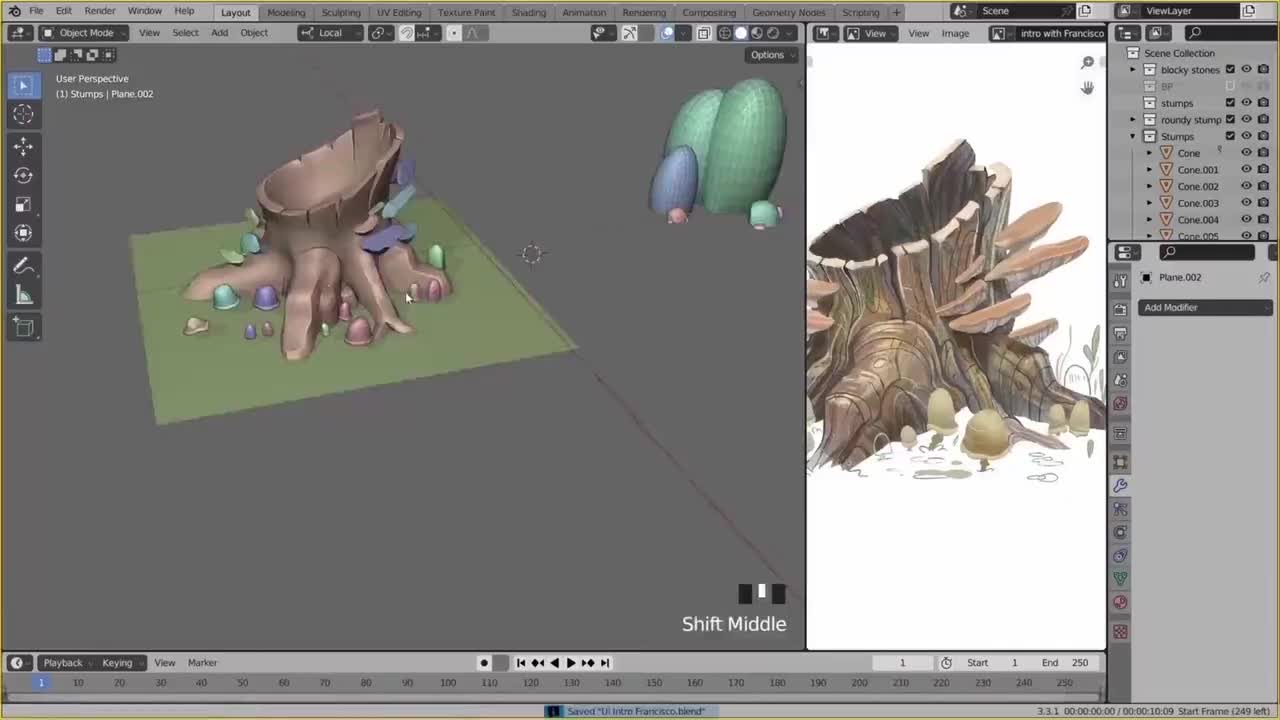The image size is (1280, 720).
Task: Toggle auto keying record button
Action: tap(484, 663)
